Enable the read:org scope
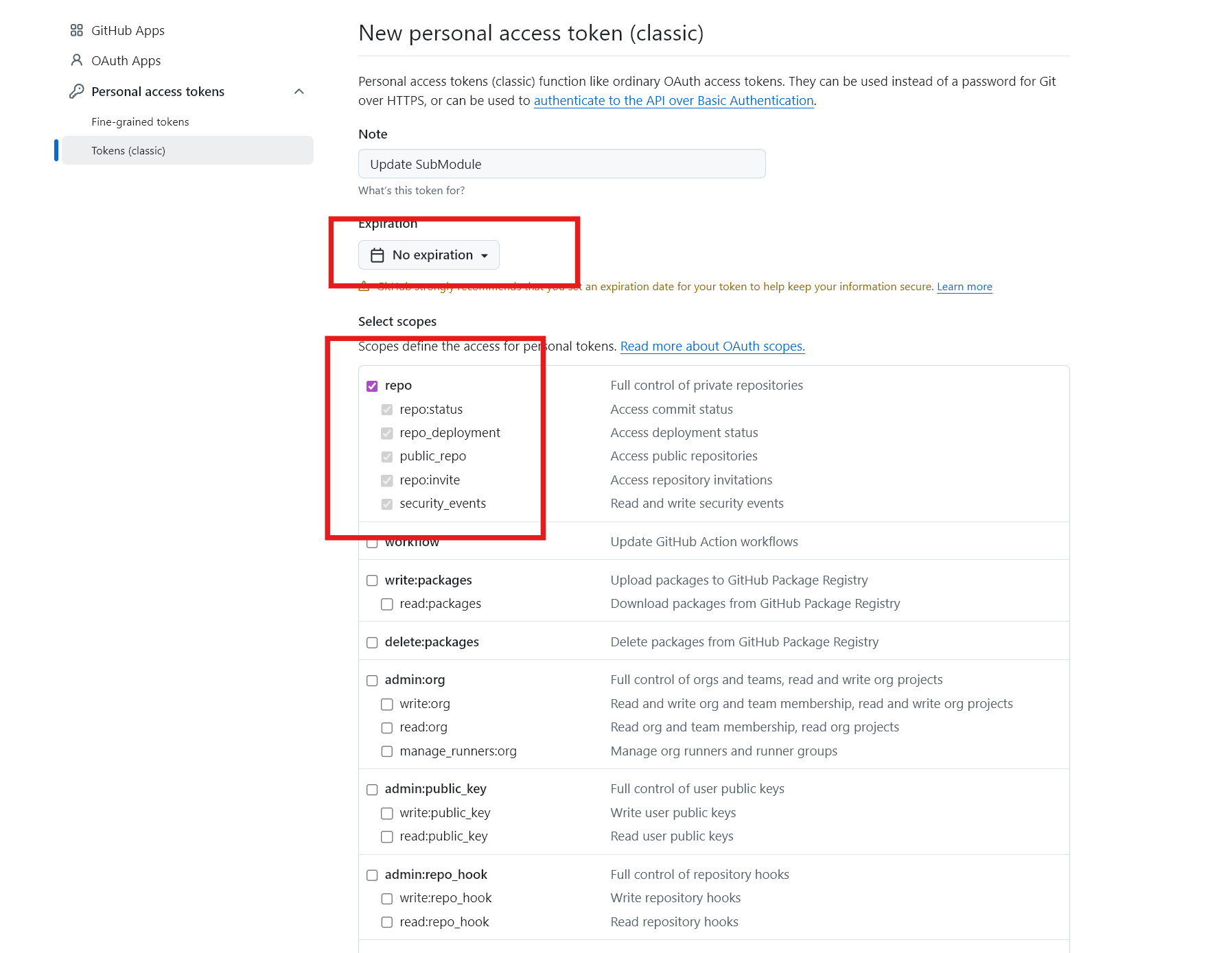The width and height of the screenshot is (1232, 953). tap(387, 728)
